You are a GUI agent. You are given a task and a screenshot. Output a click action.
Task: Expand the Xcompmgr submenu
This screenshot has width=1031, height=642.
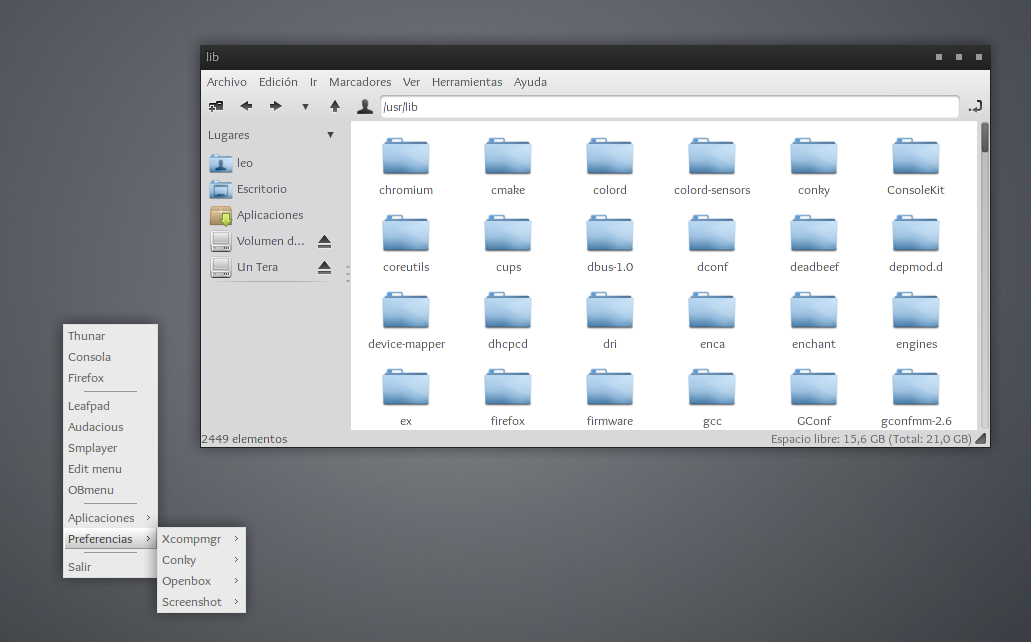tap(201, 539)
